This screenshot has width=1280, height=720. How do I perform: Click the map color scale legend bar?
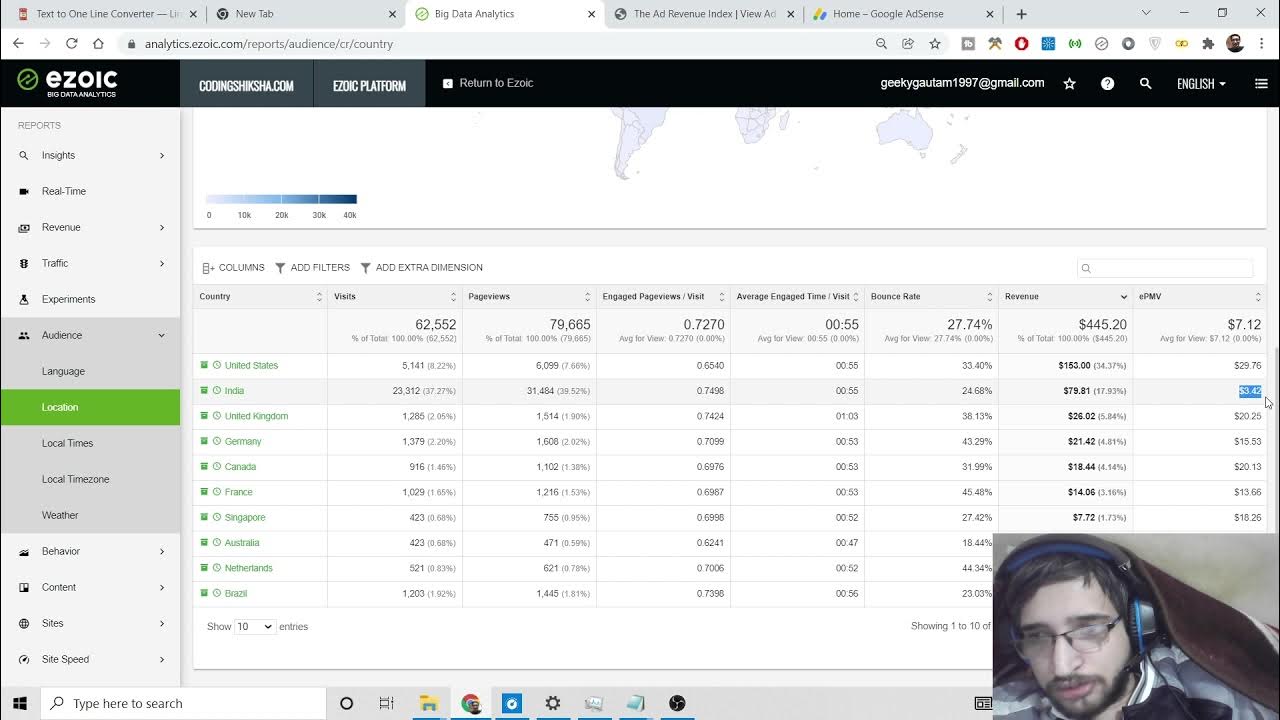[x=281, y=199]
